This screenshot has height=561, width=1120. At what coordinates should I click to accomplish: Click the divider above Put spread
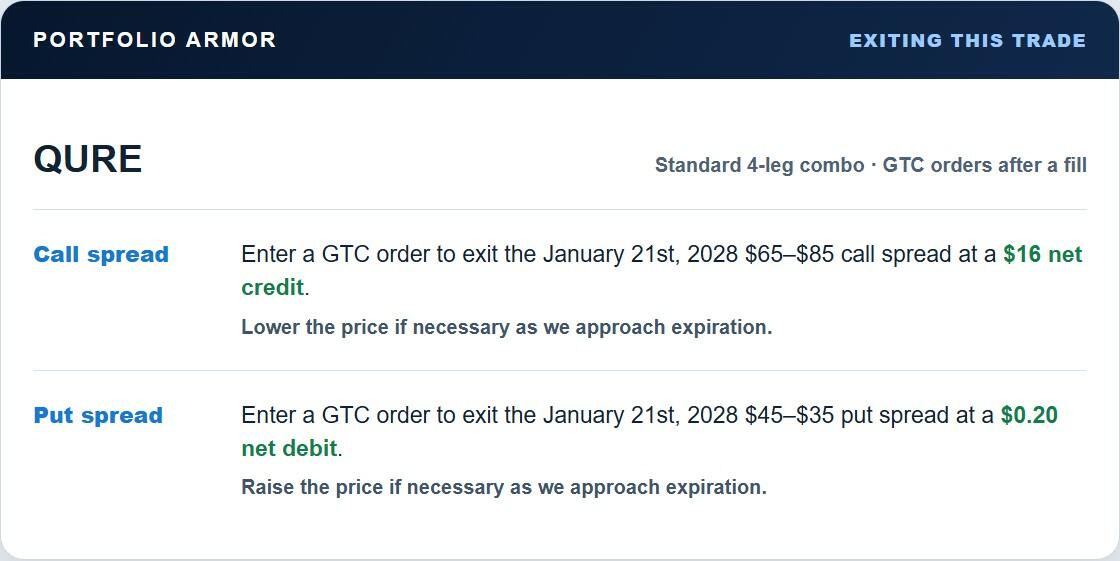tap(560, 370)
